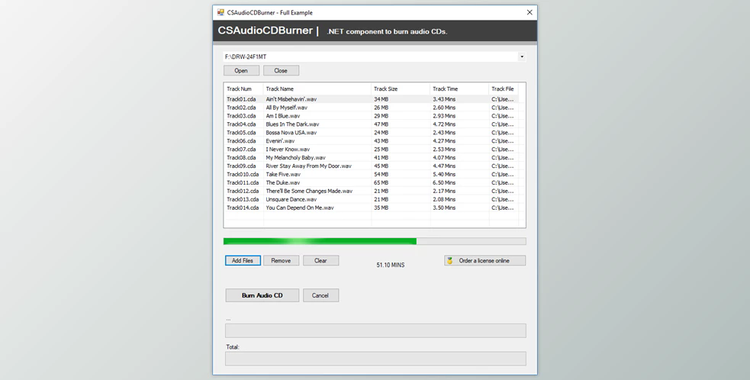Click the Remove button
The image size is (750, 380).
[281, 261]
